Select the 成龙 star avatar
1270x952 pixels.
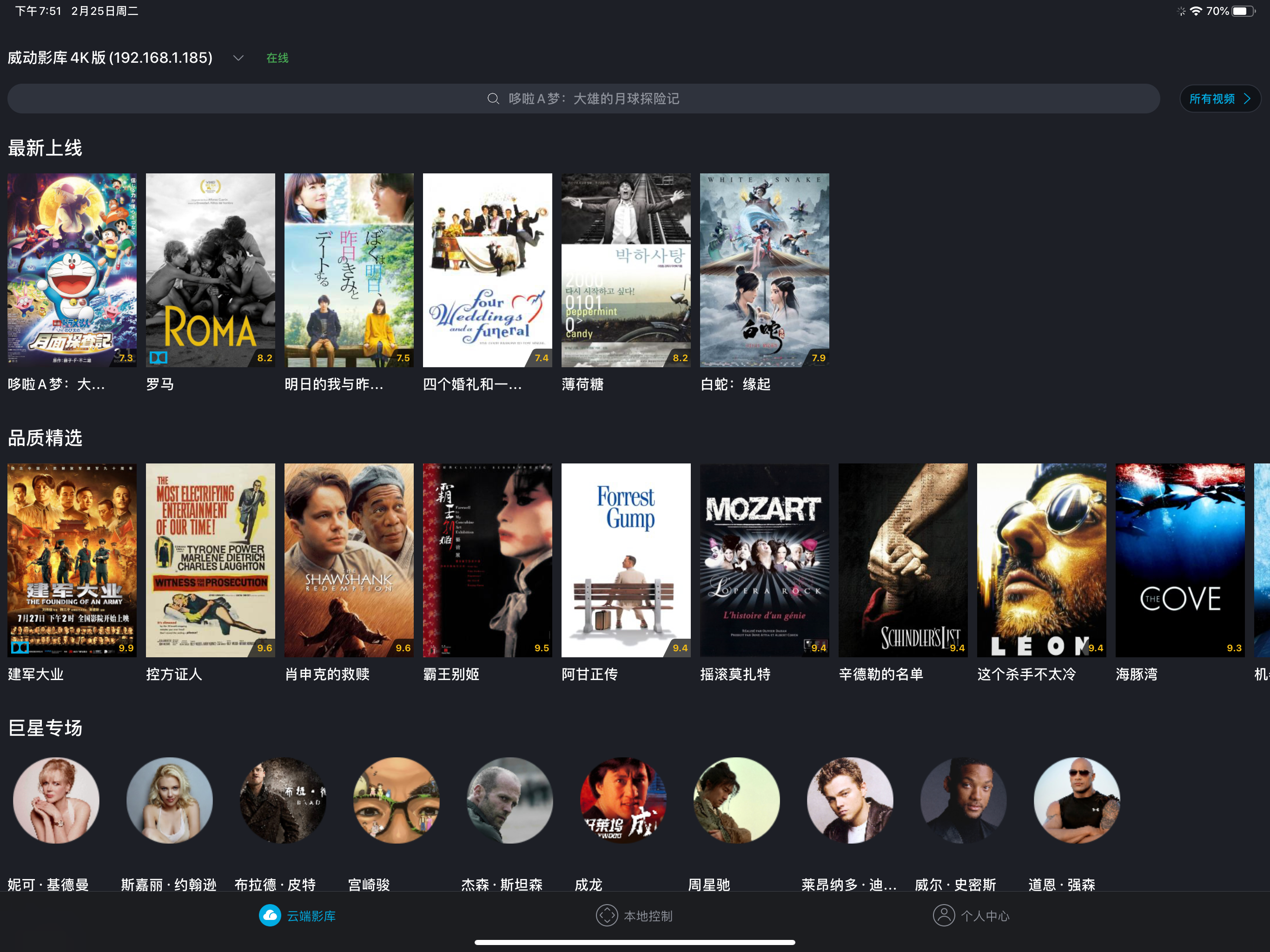pyautogui.click(x=623, y=800)
